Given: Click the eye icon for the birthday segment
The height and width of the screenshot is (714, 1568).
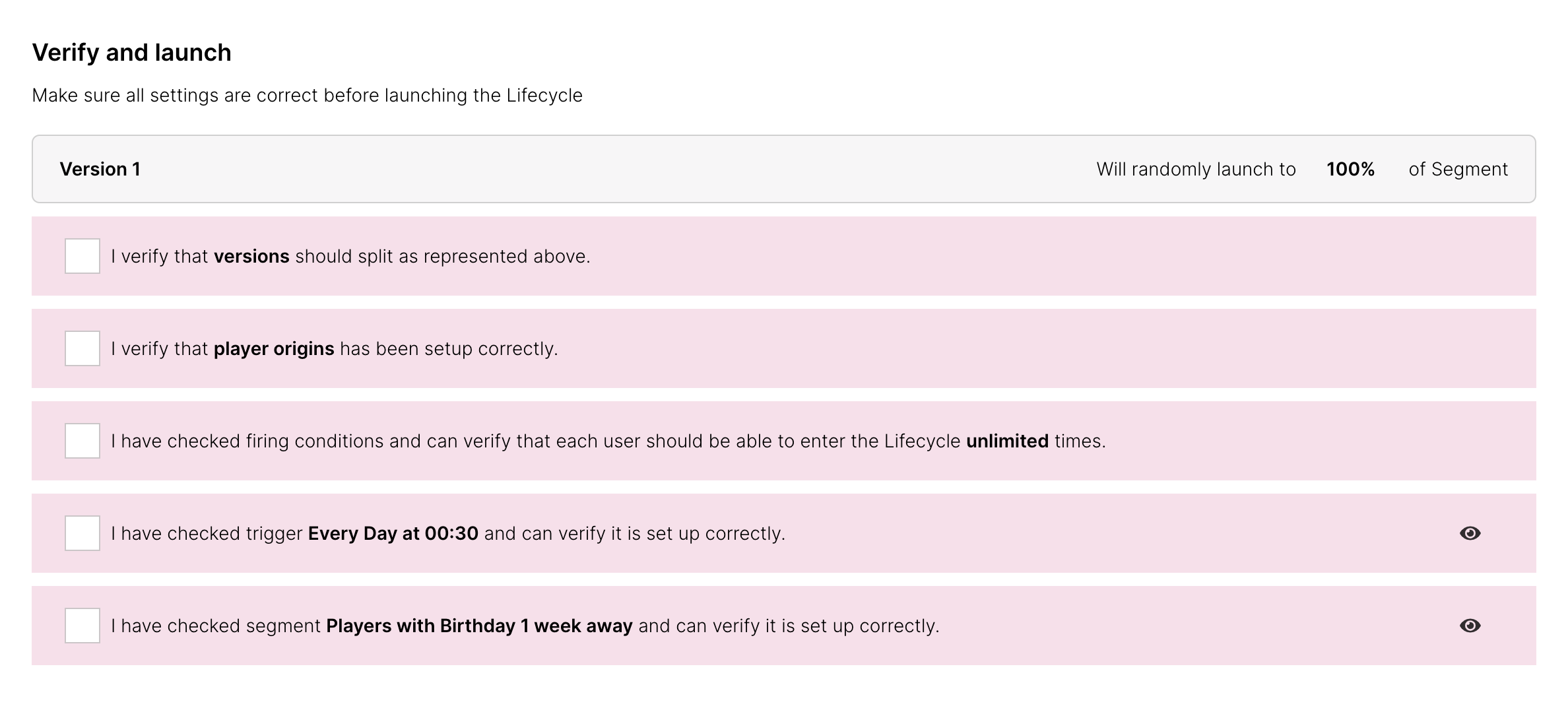Looking at the screenshot, I should [1470, 626].
